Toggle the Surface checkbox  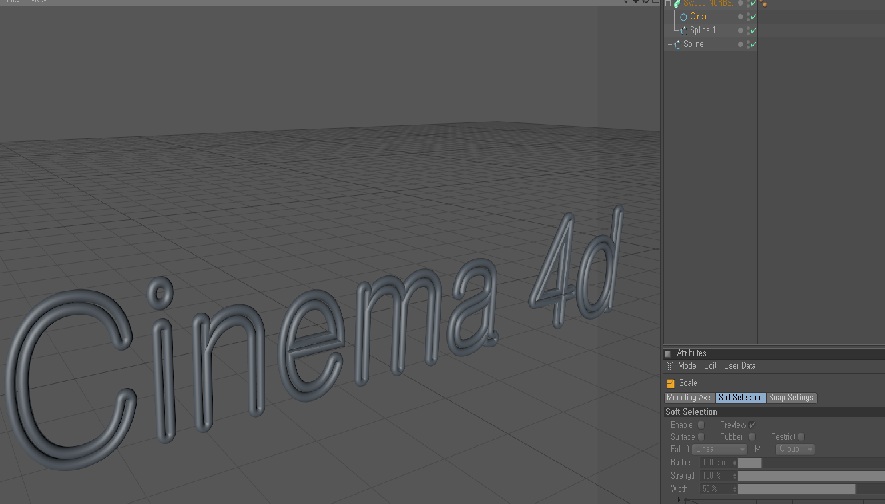[701, 437]
